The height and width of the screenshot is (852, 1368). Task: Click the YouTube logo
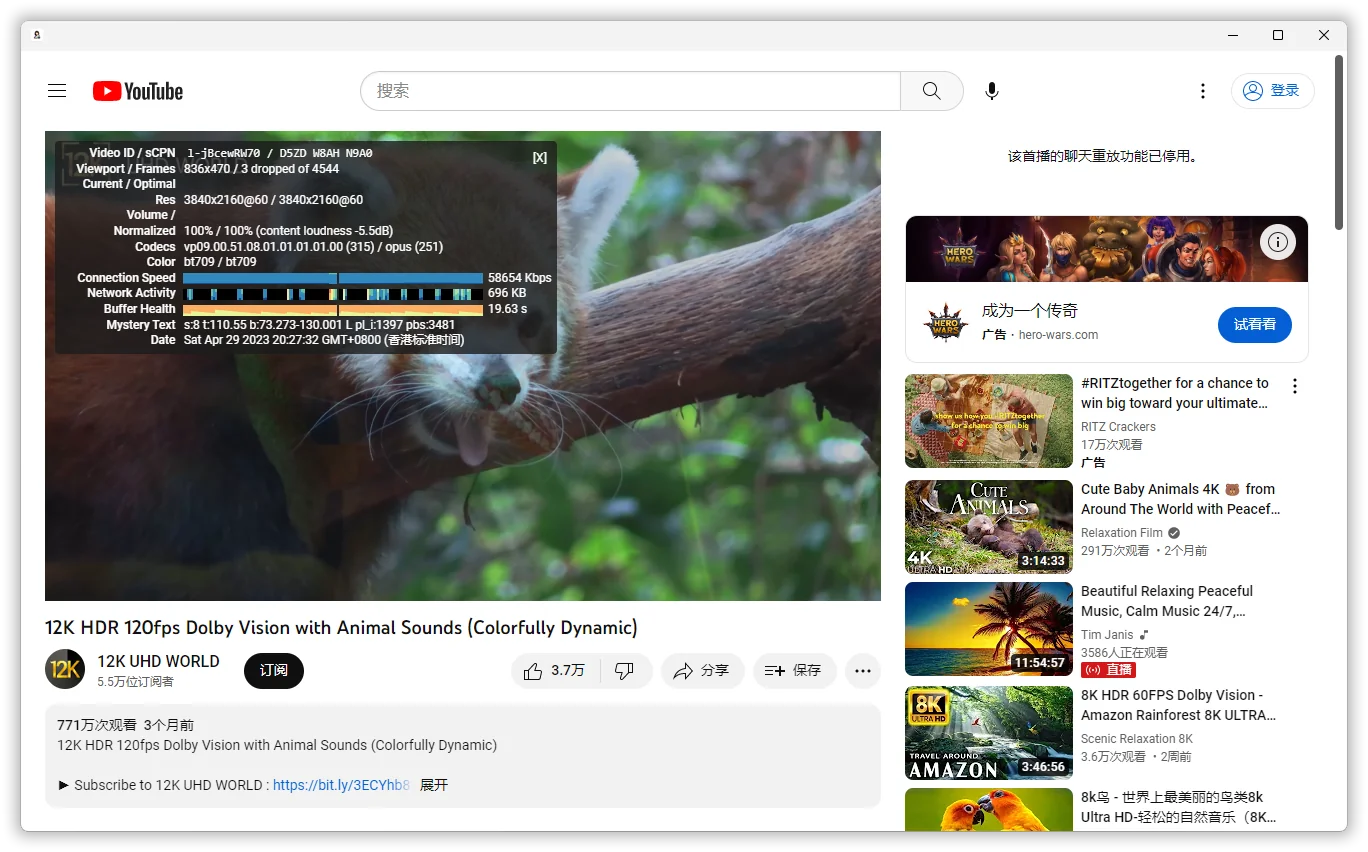[x=138, y=91]
